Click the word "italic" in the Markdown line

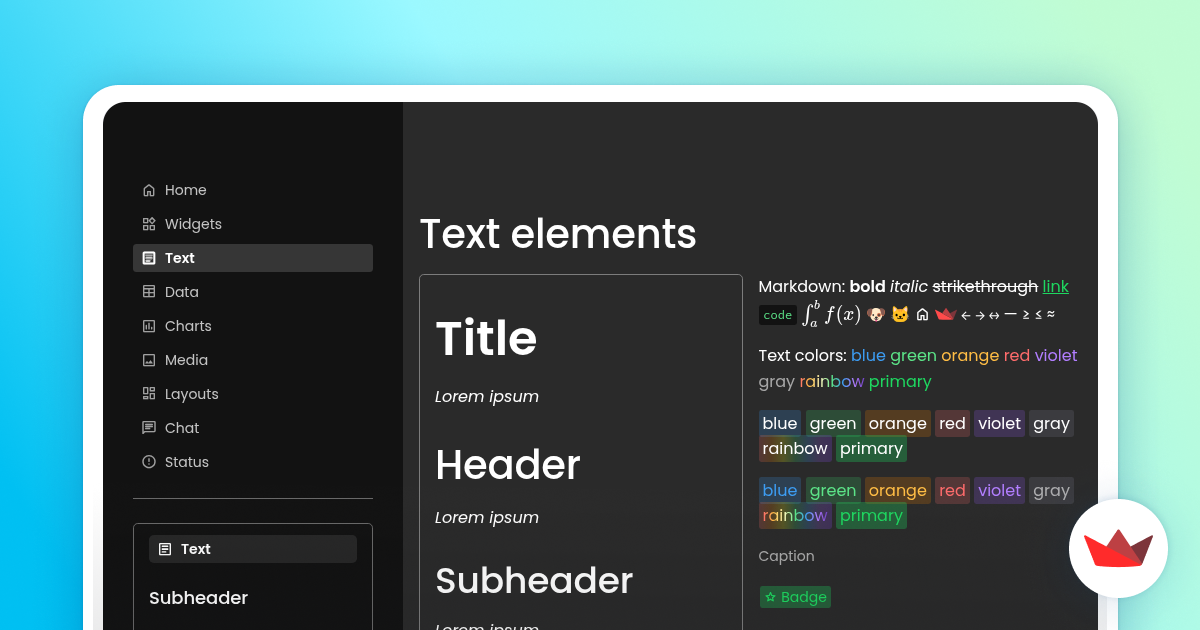909,287
